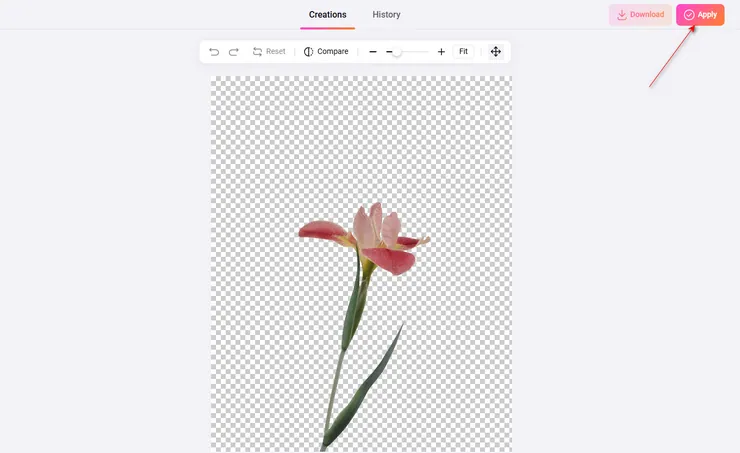
Task: Open the History tab
Action: pos(386,15)
